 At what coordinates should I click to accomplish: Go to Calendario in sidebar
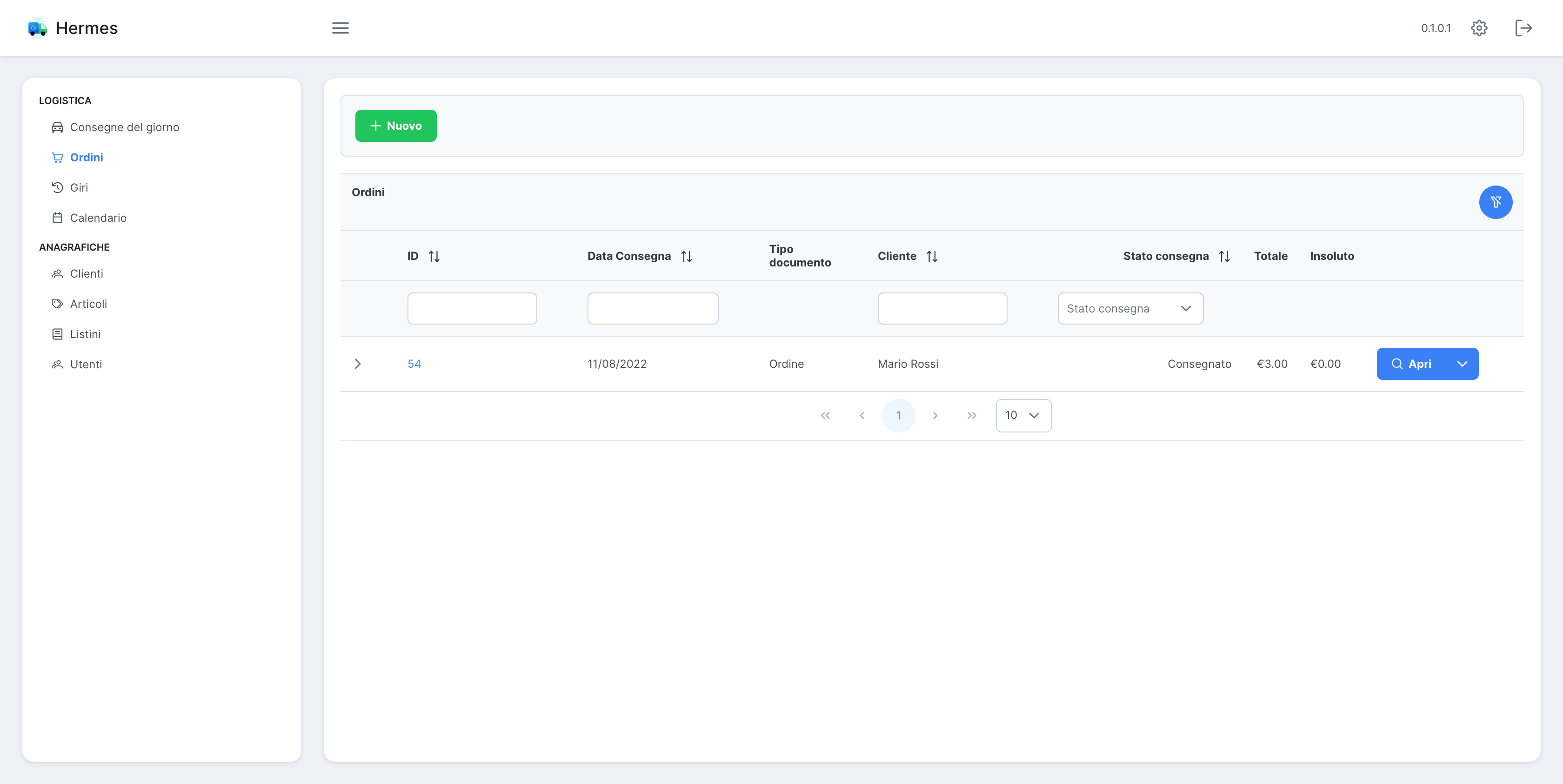[98, 218]
